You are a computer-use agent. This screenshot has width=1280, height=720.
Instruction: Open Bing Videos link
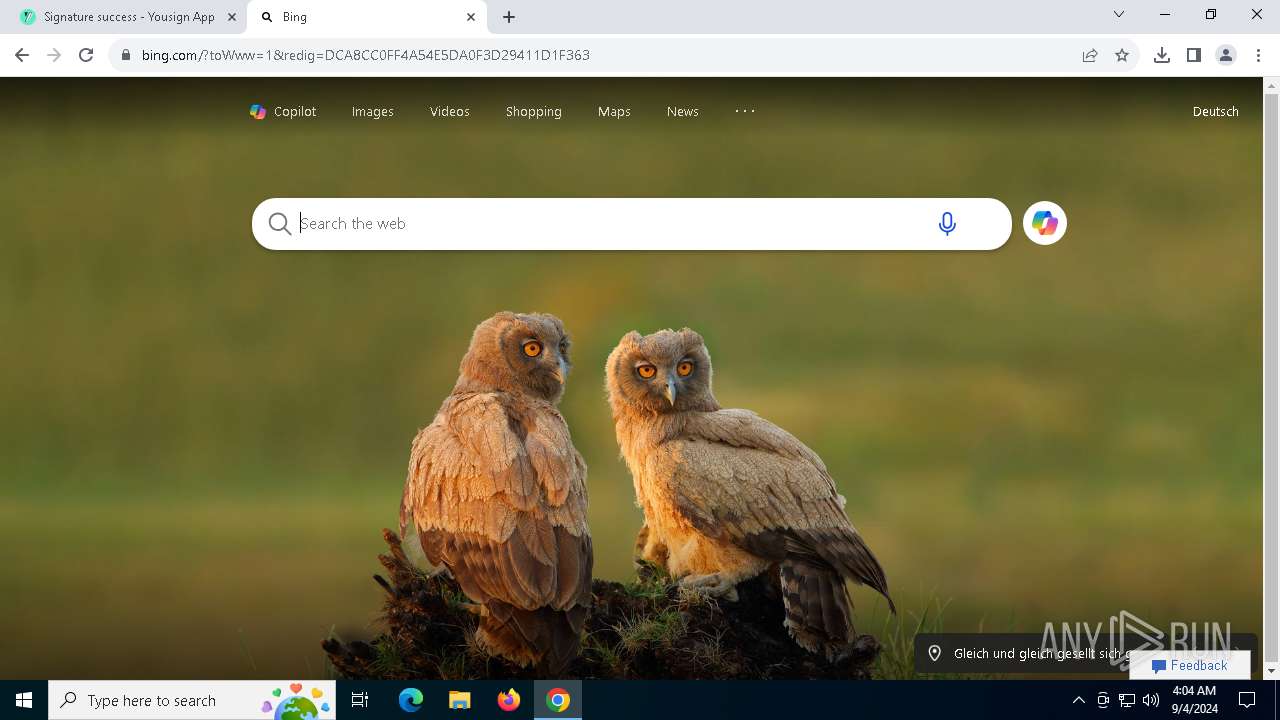(450, 112)
